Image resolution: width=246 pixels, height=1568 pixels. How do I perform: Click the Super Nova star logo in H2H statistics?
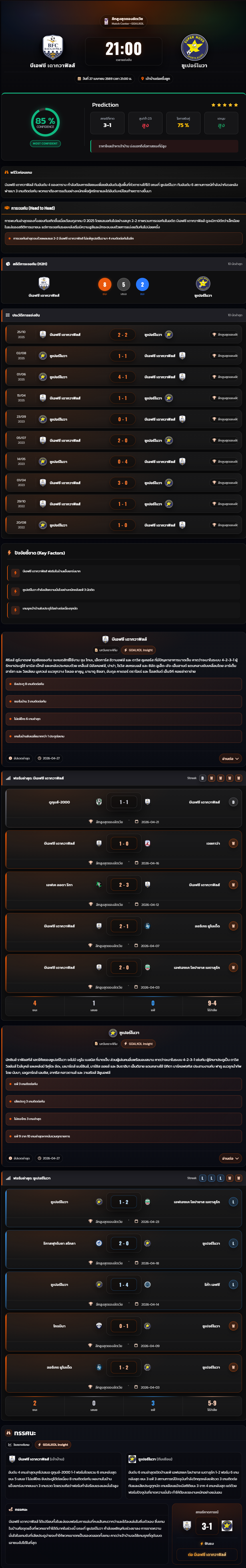click(x=203, y=283)
